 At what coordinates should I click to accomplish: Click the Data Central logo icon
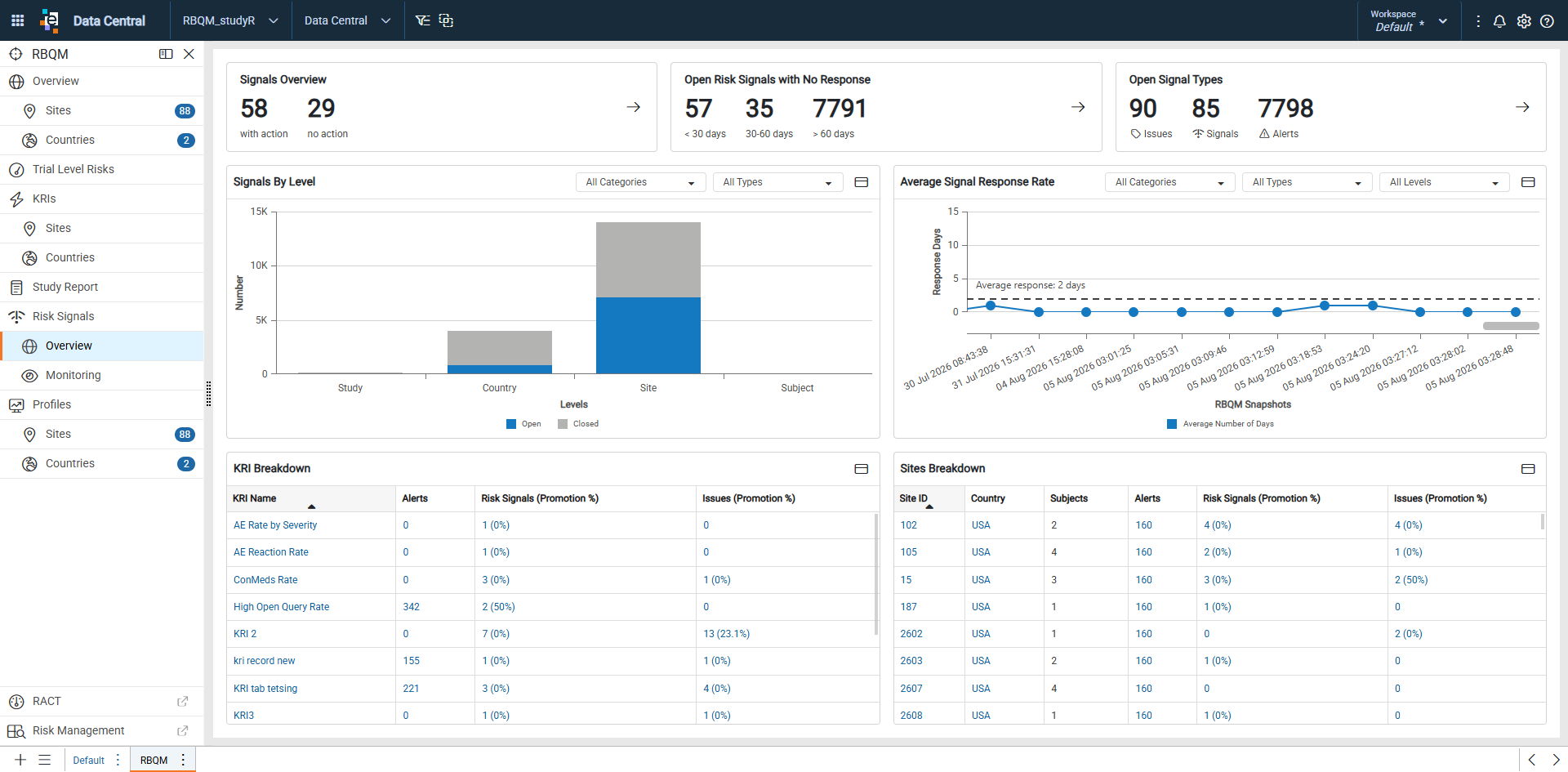(x=50, y=20)
